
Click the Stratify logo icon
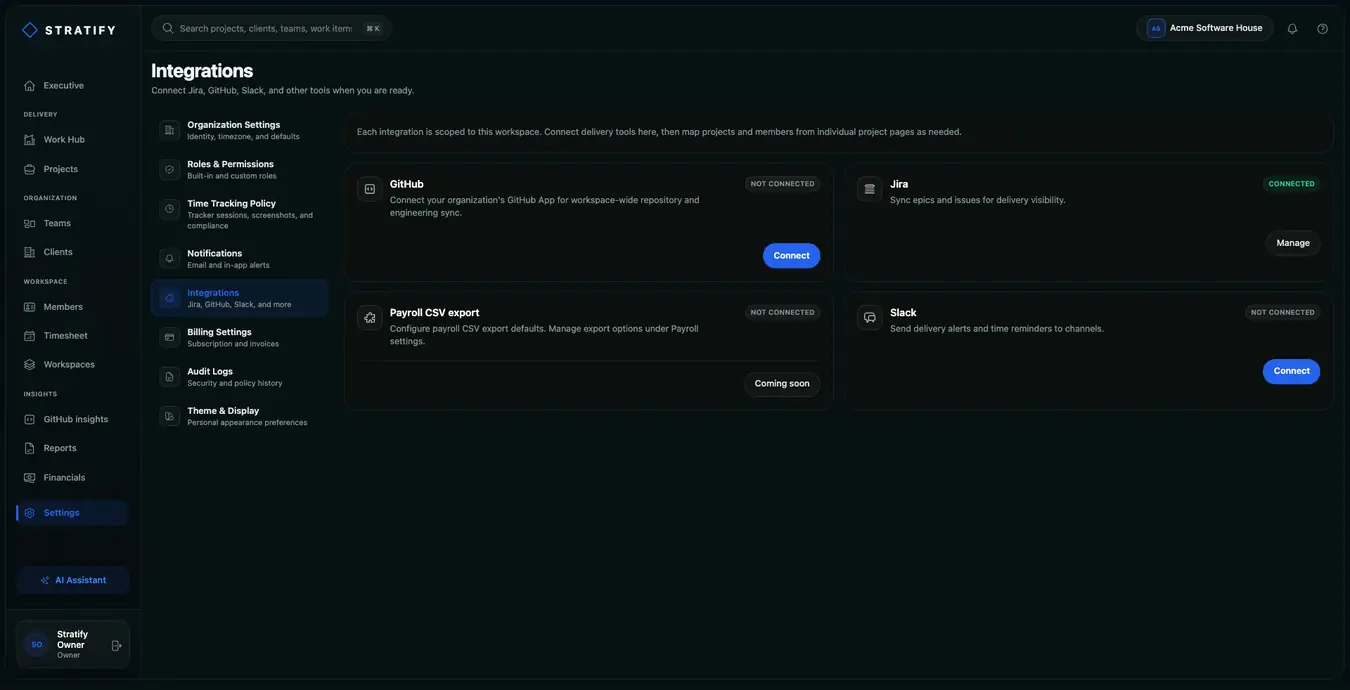[30, 30]
